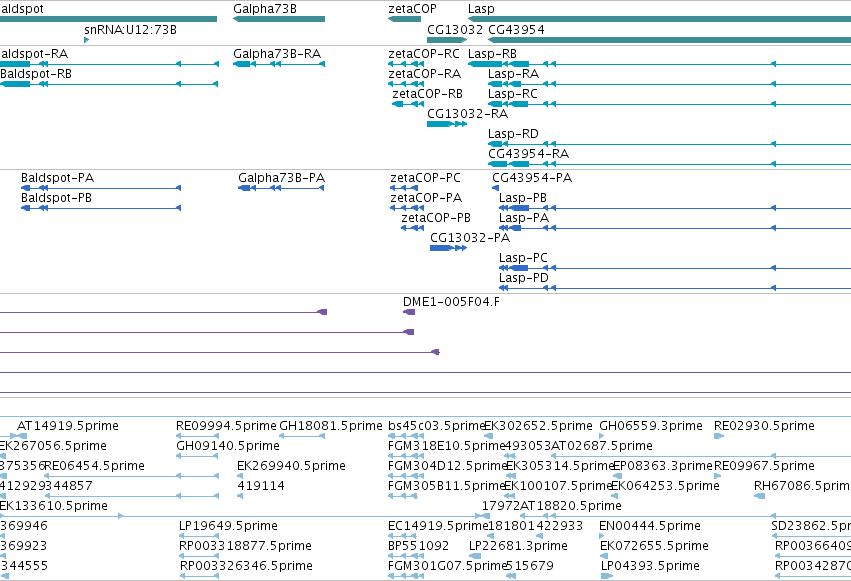Click the RE09994.5prime EST label

(226, 426)
